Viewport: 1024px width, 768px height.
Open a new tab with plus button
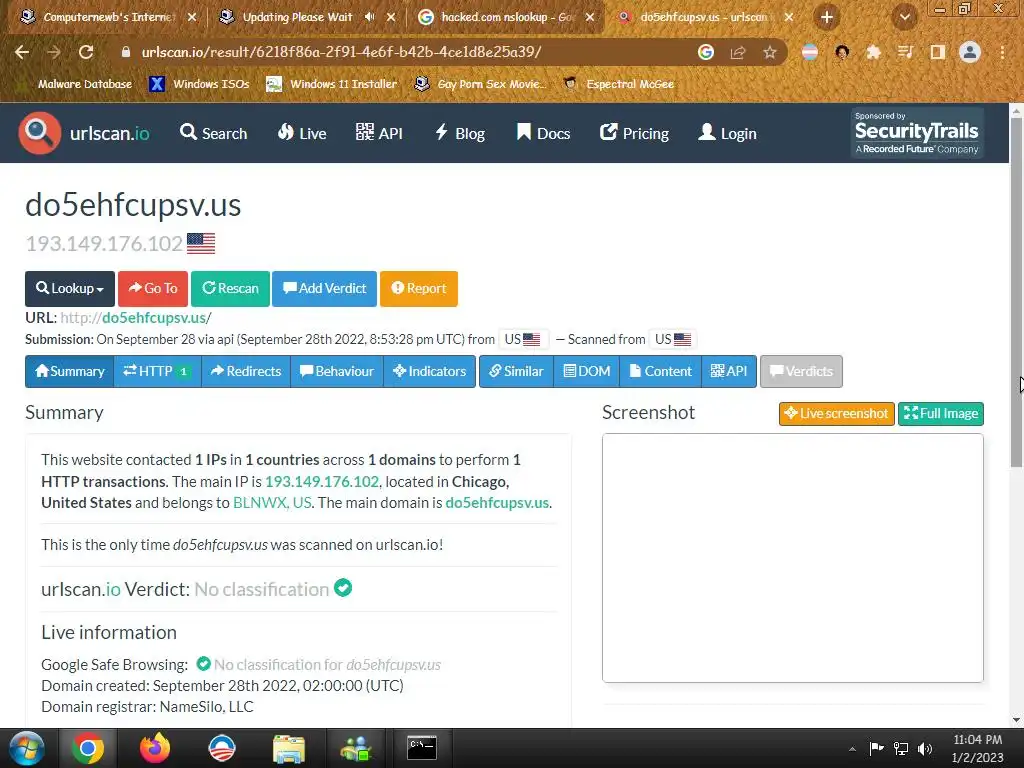(827, 17)
